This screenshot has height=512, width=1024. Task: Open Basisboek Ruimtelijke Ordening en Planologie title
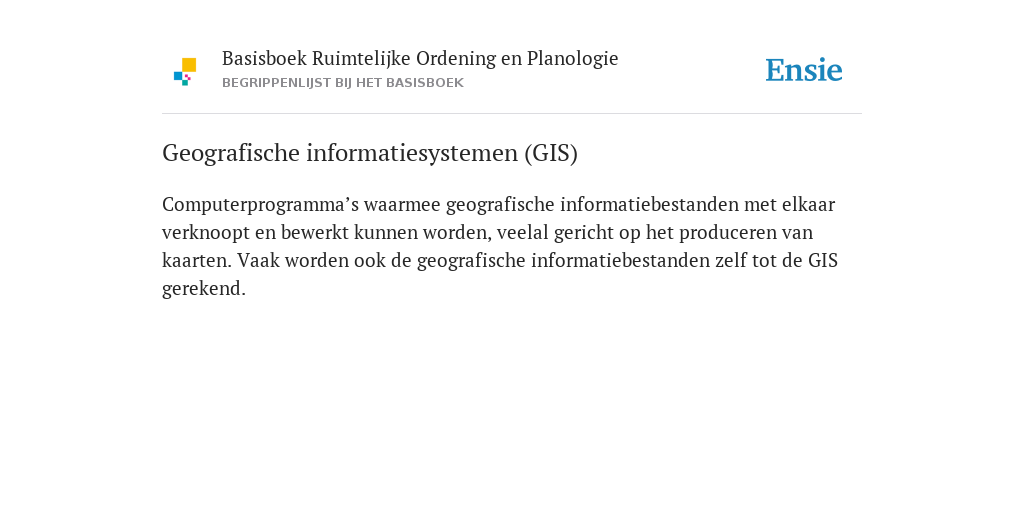point(420,59)
